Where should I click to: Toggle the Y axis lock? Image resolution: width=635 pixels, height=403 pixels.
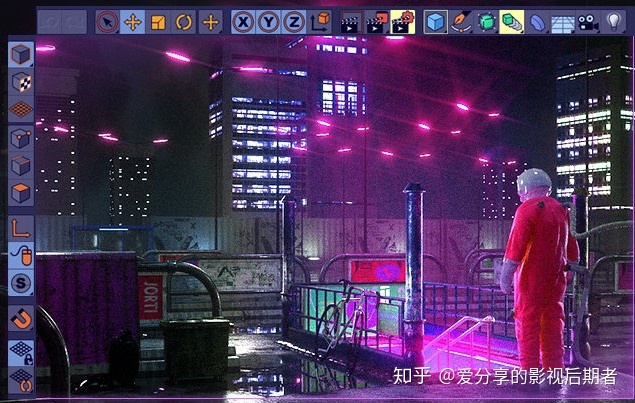pos(268,22)
